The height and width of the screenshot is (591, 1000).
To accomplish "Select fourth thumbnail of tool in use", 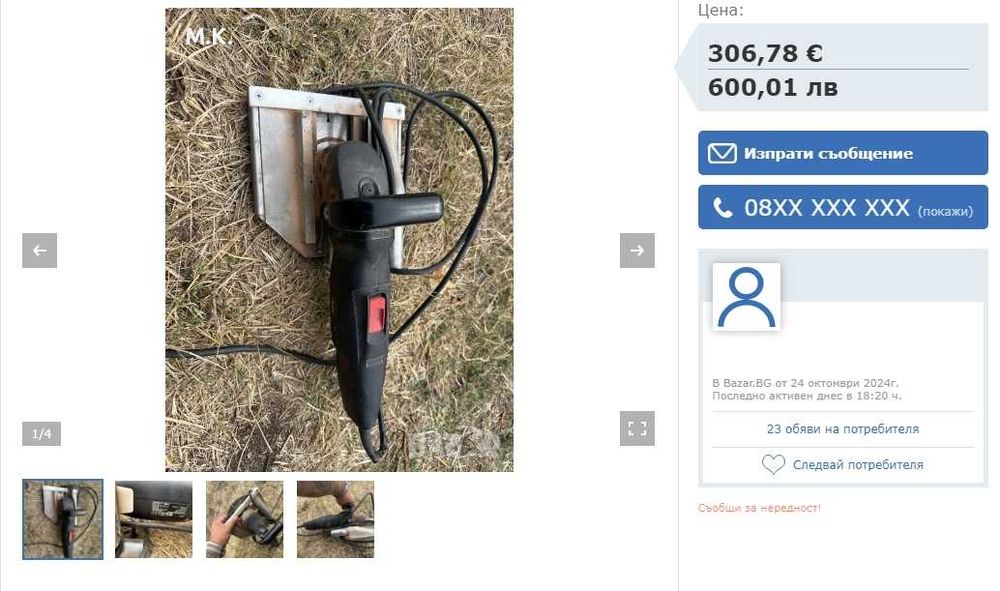I will [335, 520].
